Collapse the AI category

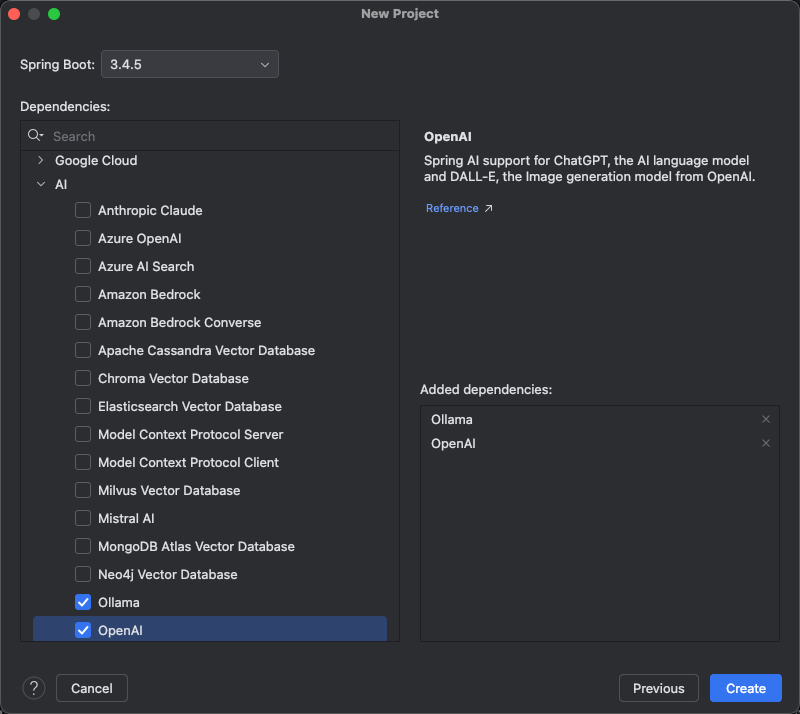tap(41, 184)
